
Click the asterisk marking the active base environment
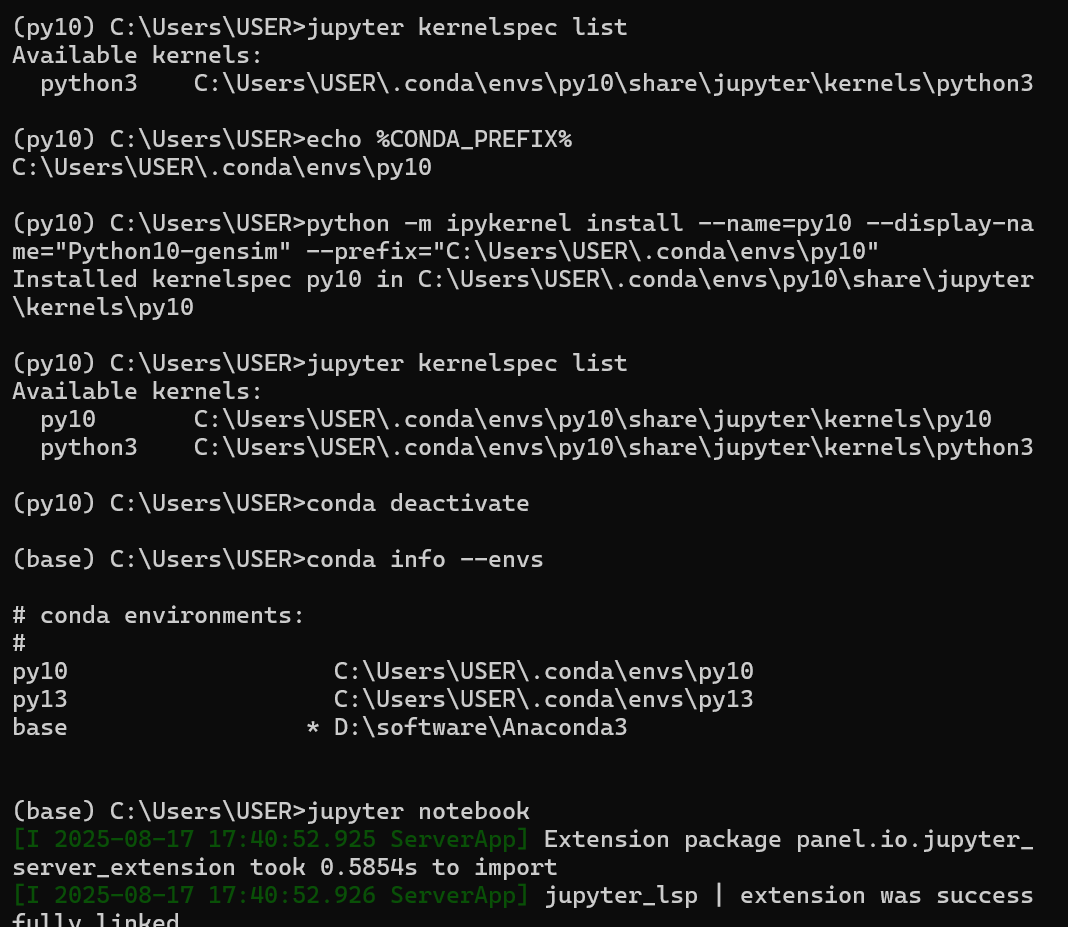[313, 727]
